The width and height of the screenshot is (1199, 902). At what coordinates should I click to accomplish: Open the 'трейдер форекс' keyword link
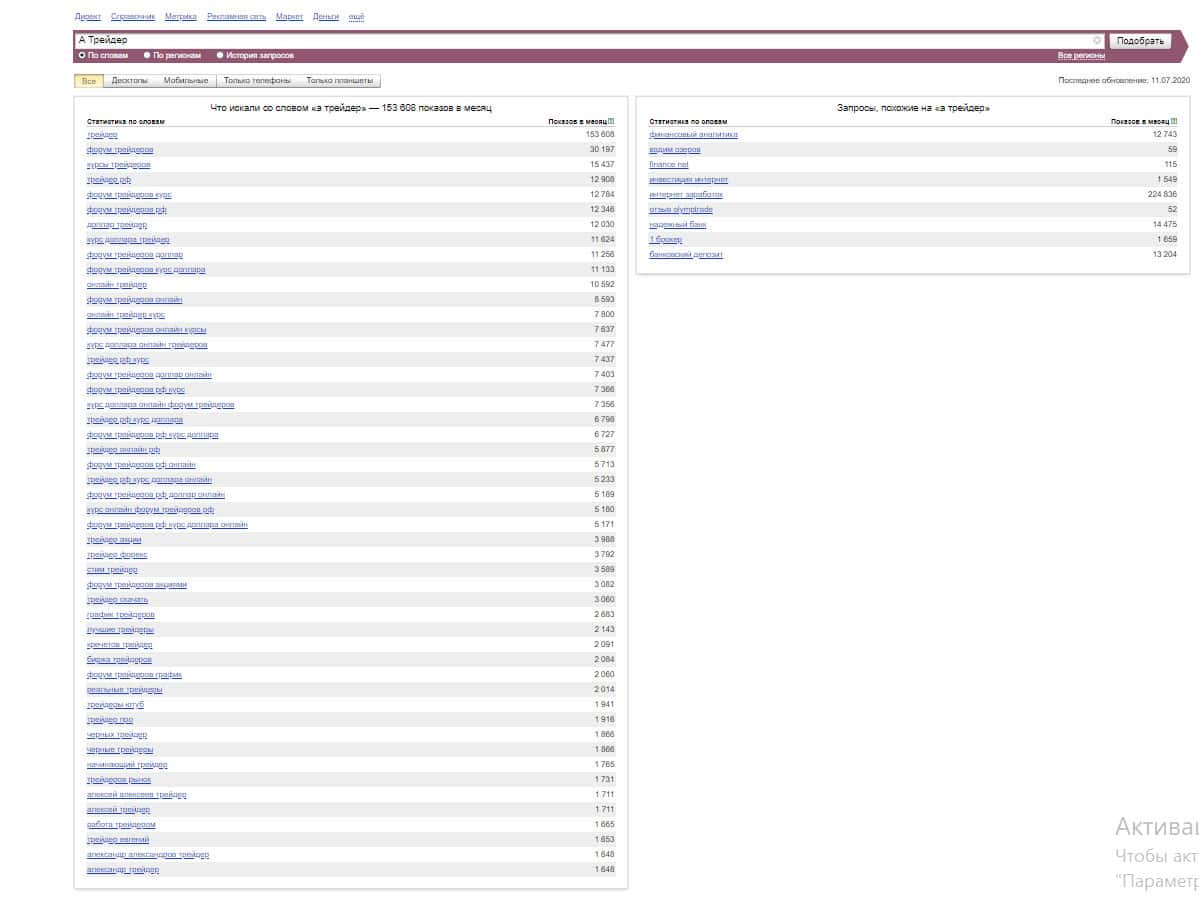click(x=117, y=554)
